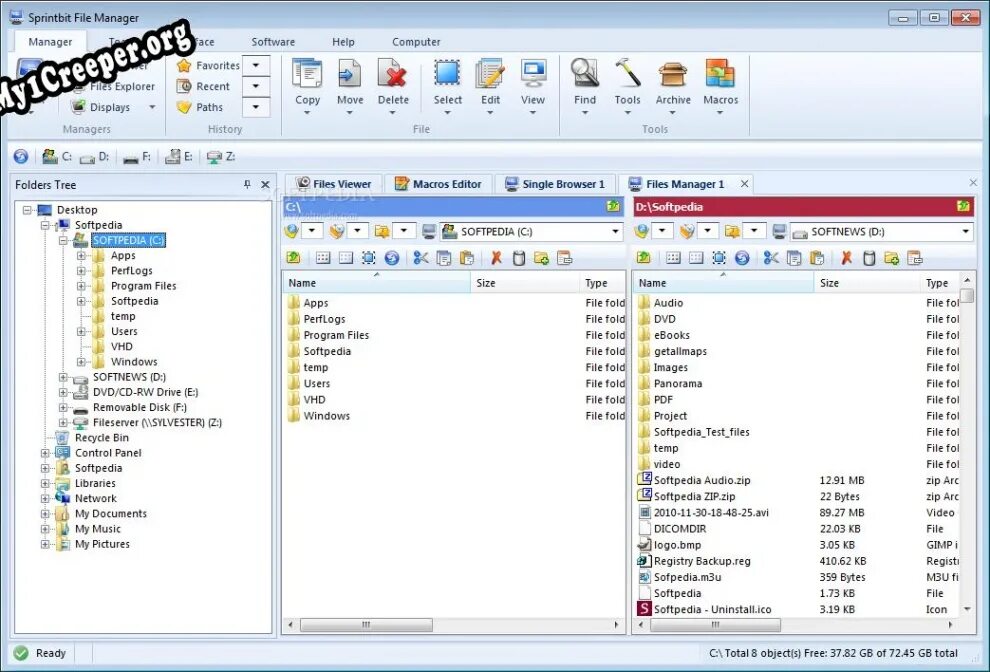Image resolution: width=990 pixels, height=672 pixels.
Task: Open the Software ribbon tab
Action: tap(273, 42)
